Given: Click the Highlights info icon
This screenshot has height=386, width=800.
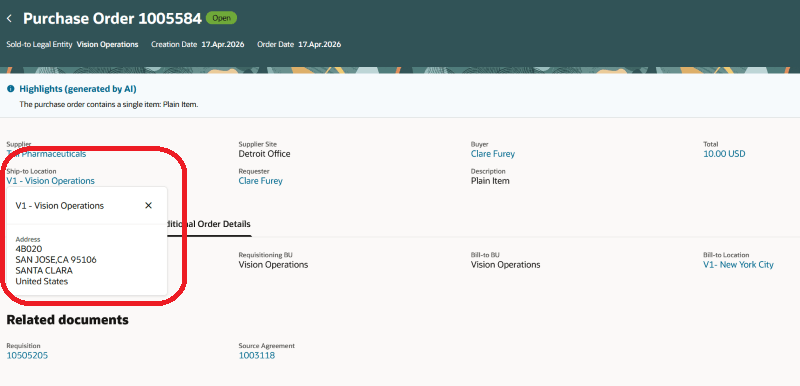Looking at the screenshot, I should [11, 89].
